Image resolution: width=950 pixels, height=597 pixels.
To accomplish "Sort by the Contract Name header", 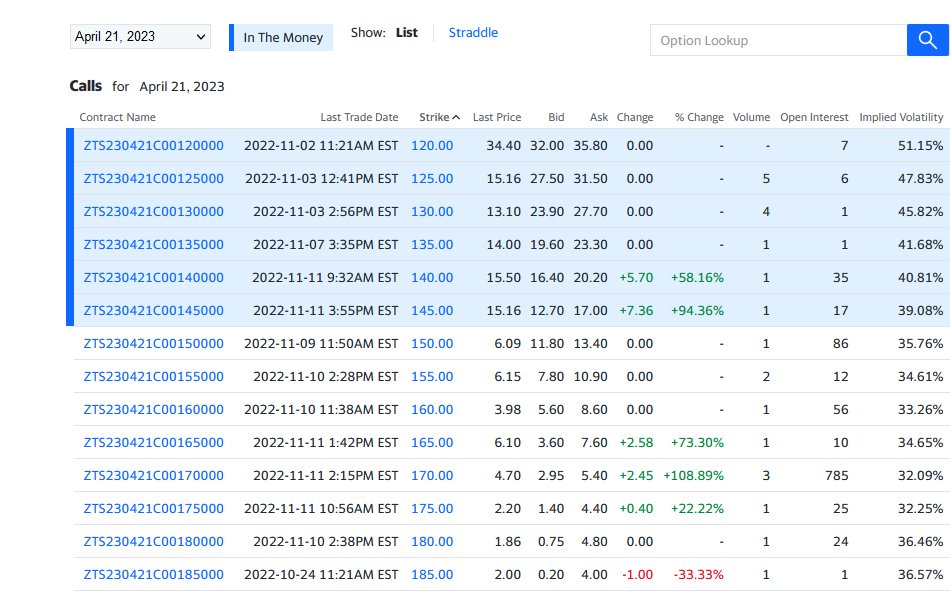I will [118, 117].
